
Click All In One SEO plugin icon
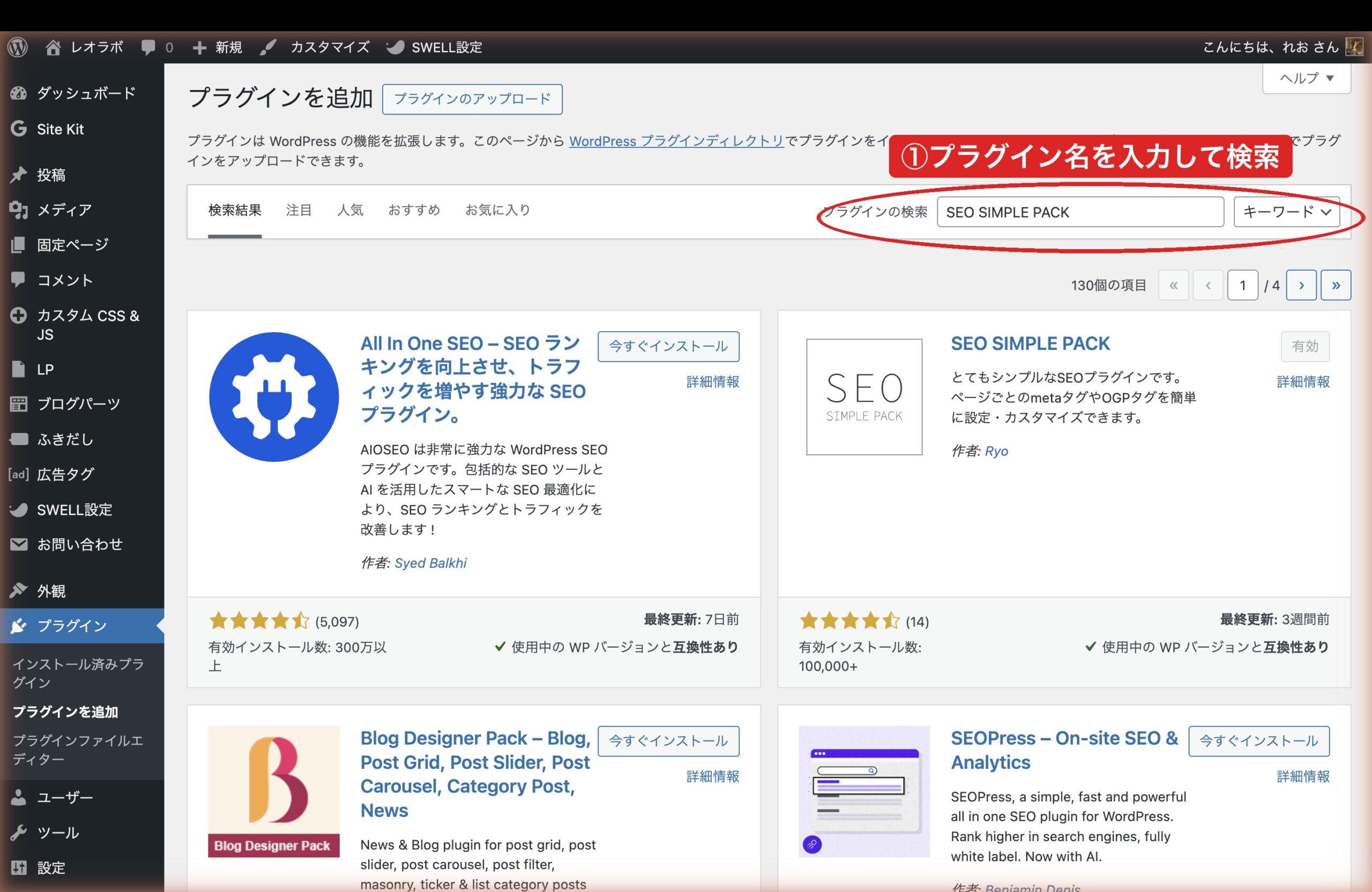(x=274, y=397)
